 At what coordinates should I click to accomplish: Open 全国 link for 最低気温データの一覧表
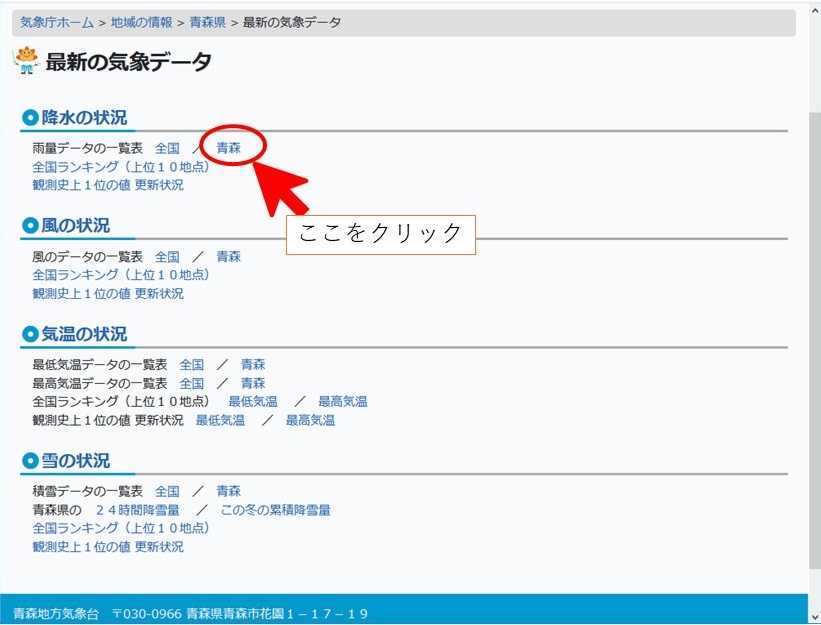click(x=192, y=364)
